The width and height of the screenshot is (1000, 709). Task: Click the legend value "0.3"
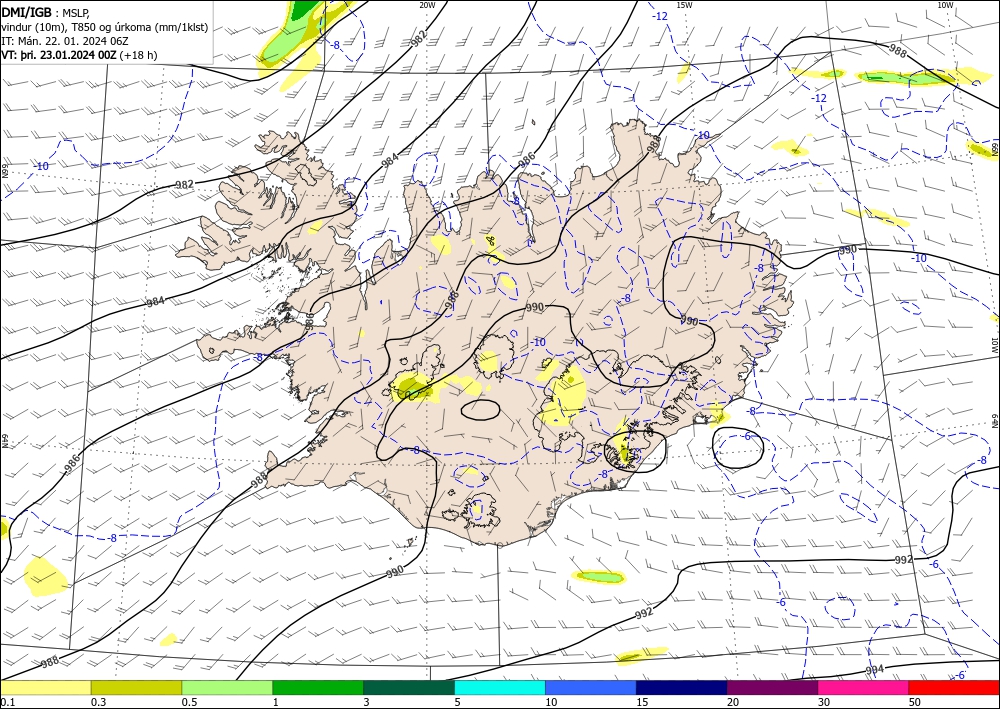(98, 702)
